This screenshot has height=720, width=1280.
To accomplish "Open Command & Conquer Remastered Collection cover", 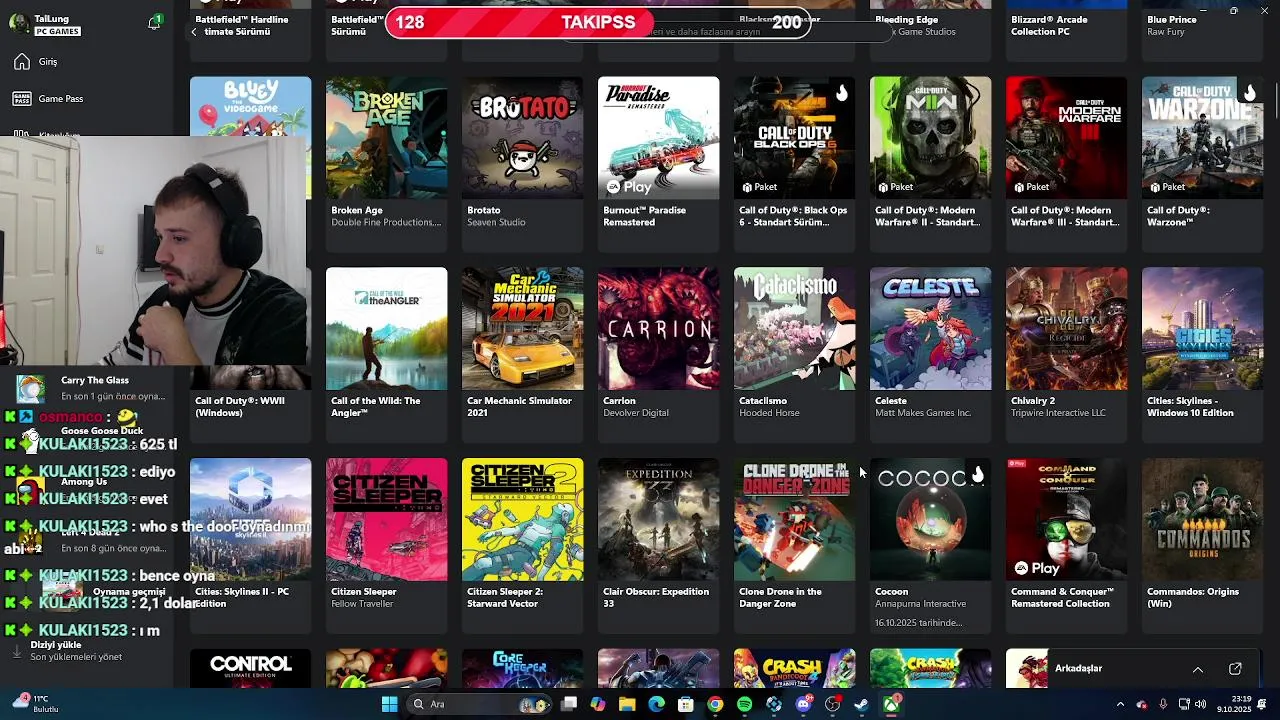I will (x=1066, y=520).
